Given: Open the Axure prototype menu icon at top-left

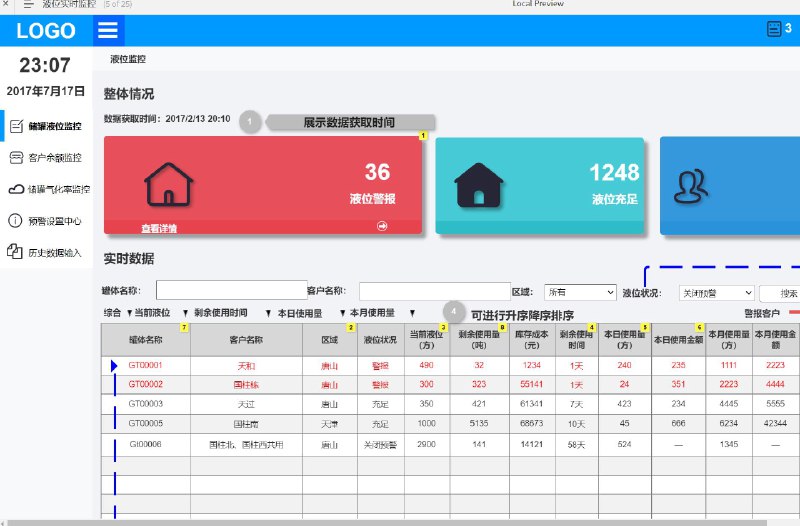Looking at the screenshot, I should tap(29, 4).
